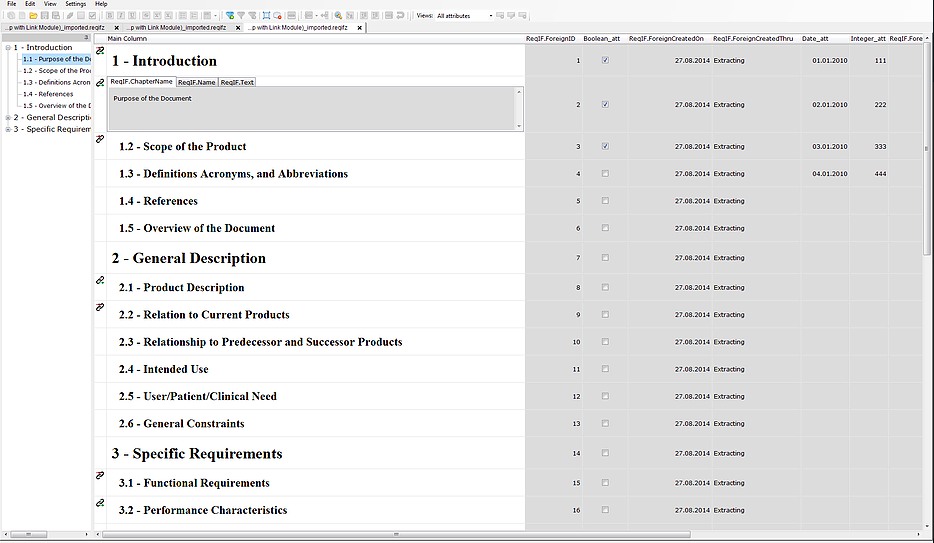Expand 2 - General Description tree node
934x543 pixels.
point(8,117)
